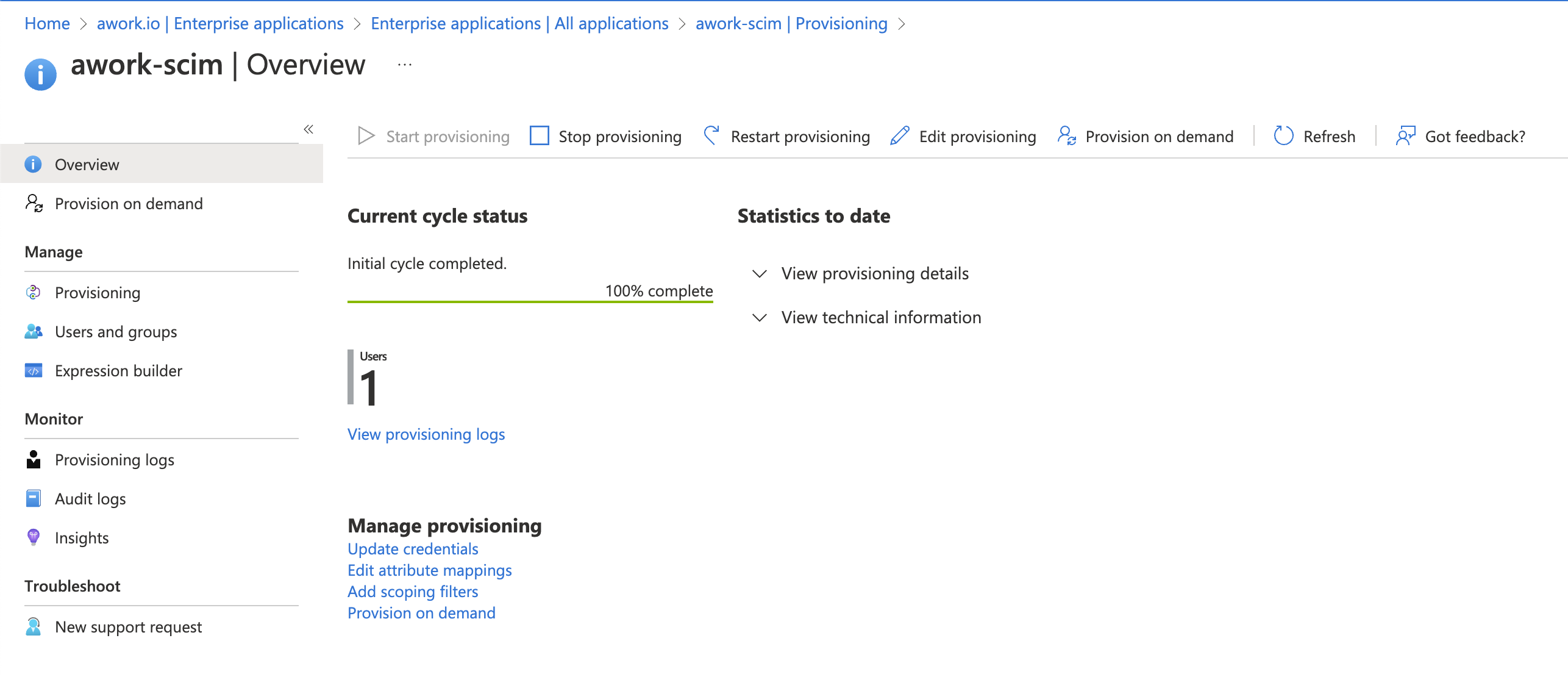The image size is (1568, 677).
Task: Expand View provisioning details chevron
Action: (760, 274)
